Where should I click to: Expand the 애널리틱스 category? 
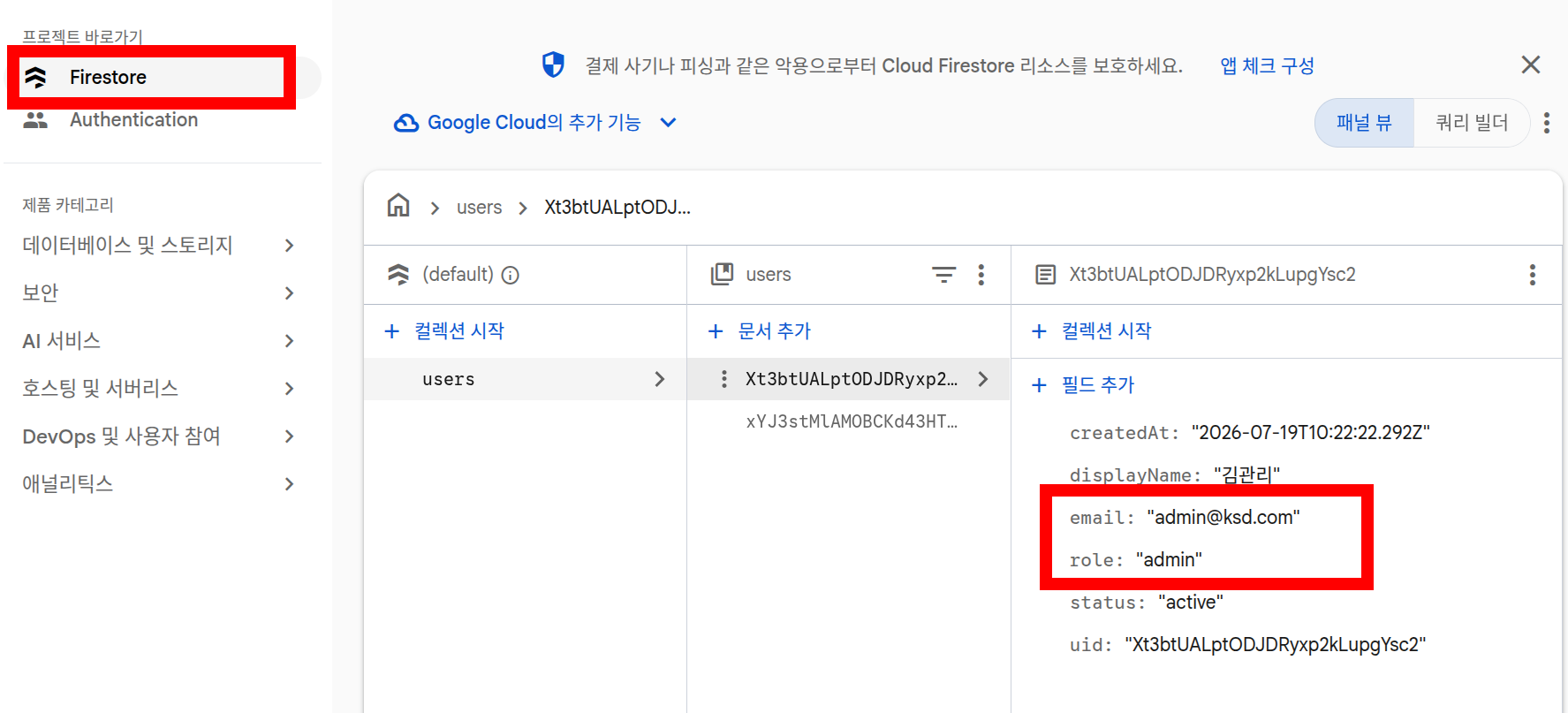click(159, 484)
